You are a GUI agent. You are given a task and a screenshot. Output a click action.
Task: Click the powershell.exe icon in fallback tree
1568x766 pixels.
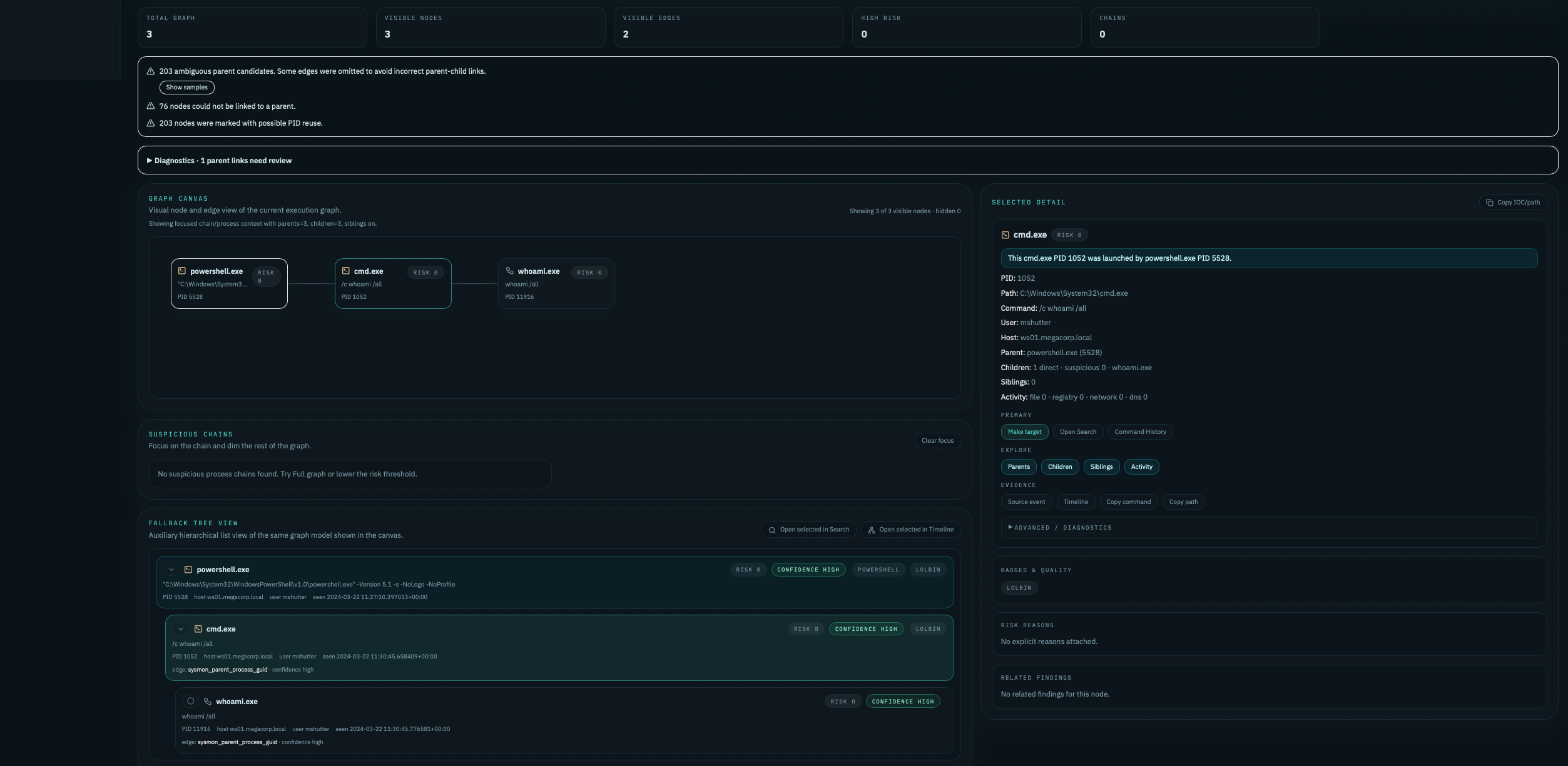pos(188,570)
